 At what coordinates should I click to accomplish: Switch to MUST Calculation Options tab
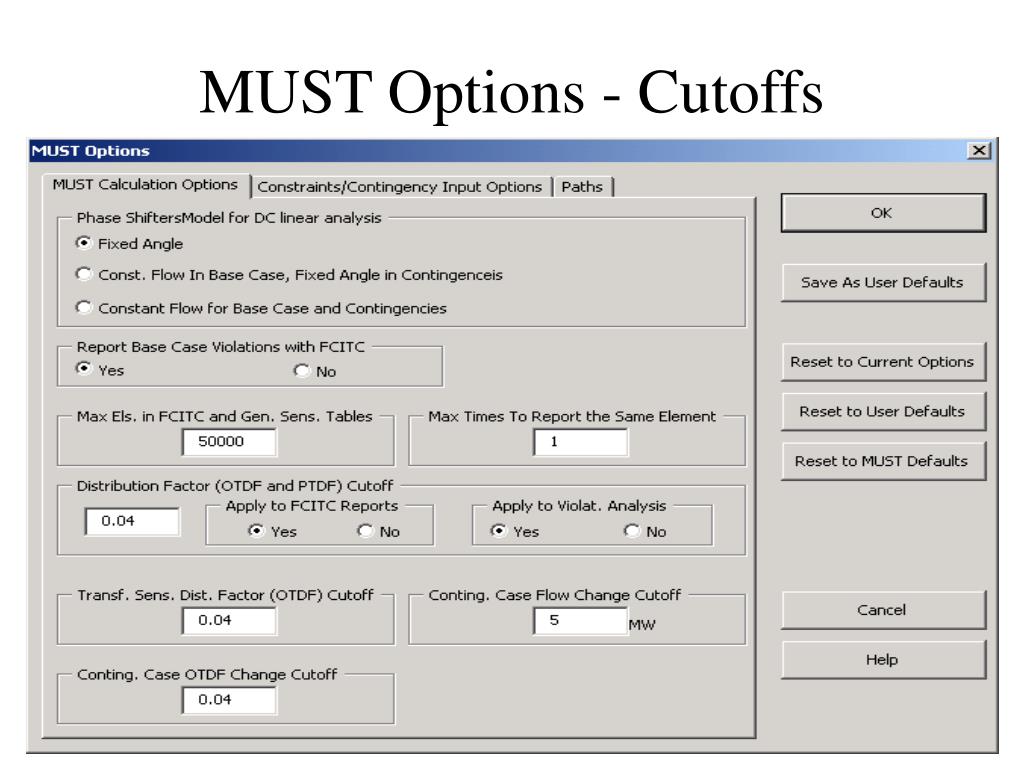pyautogui.click(x=145, y=185)
